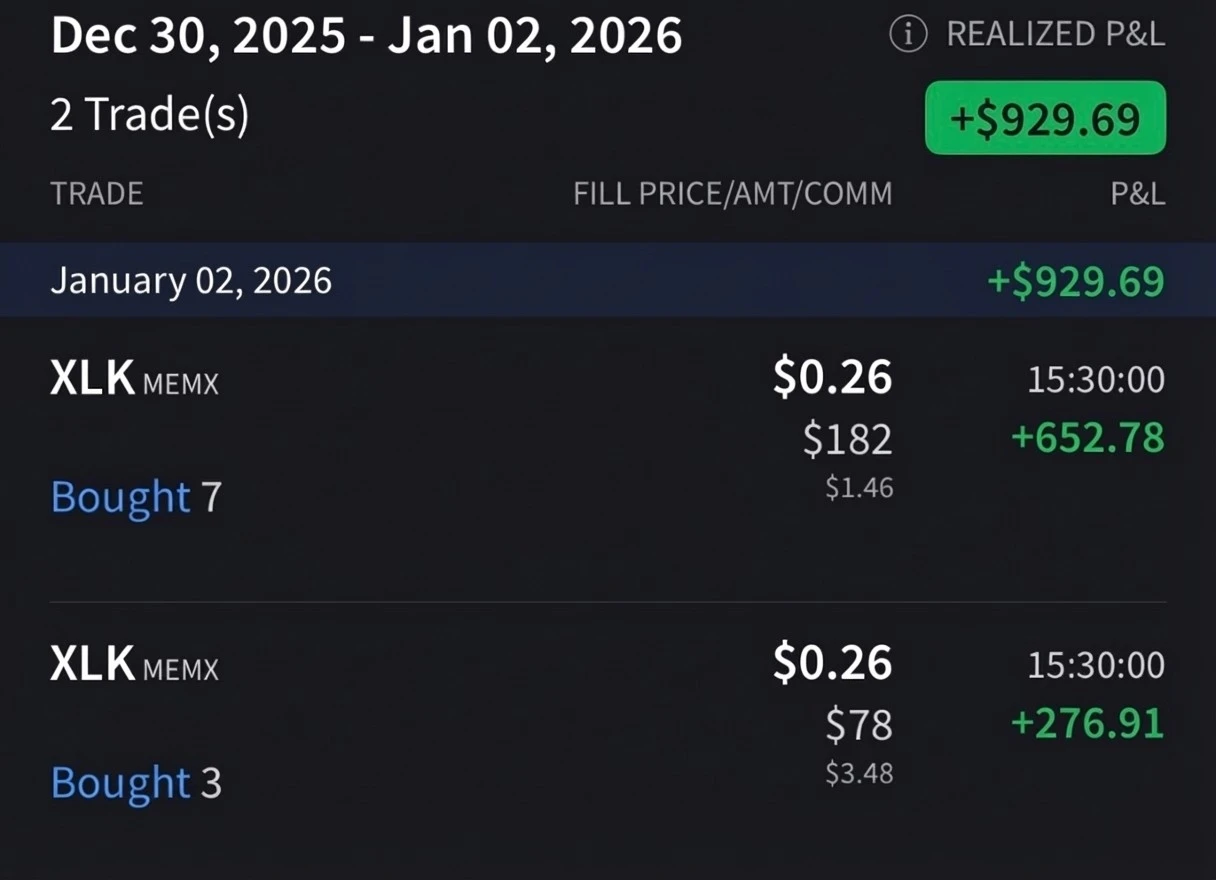Viewport: 1216px width, 880px height.
Task: Click the REALIZED P&L label
Action: tap(1055, 35)
